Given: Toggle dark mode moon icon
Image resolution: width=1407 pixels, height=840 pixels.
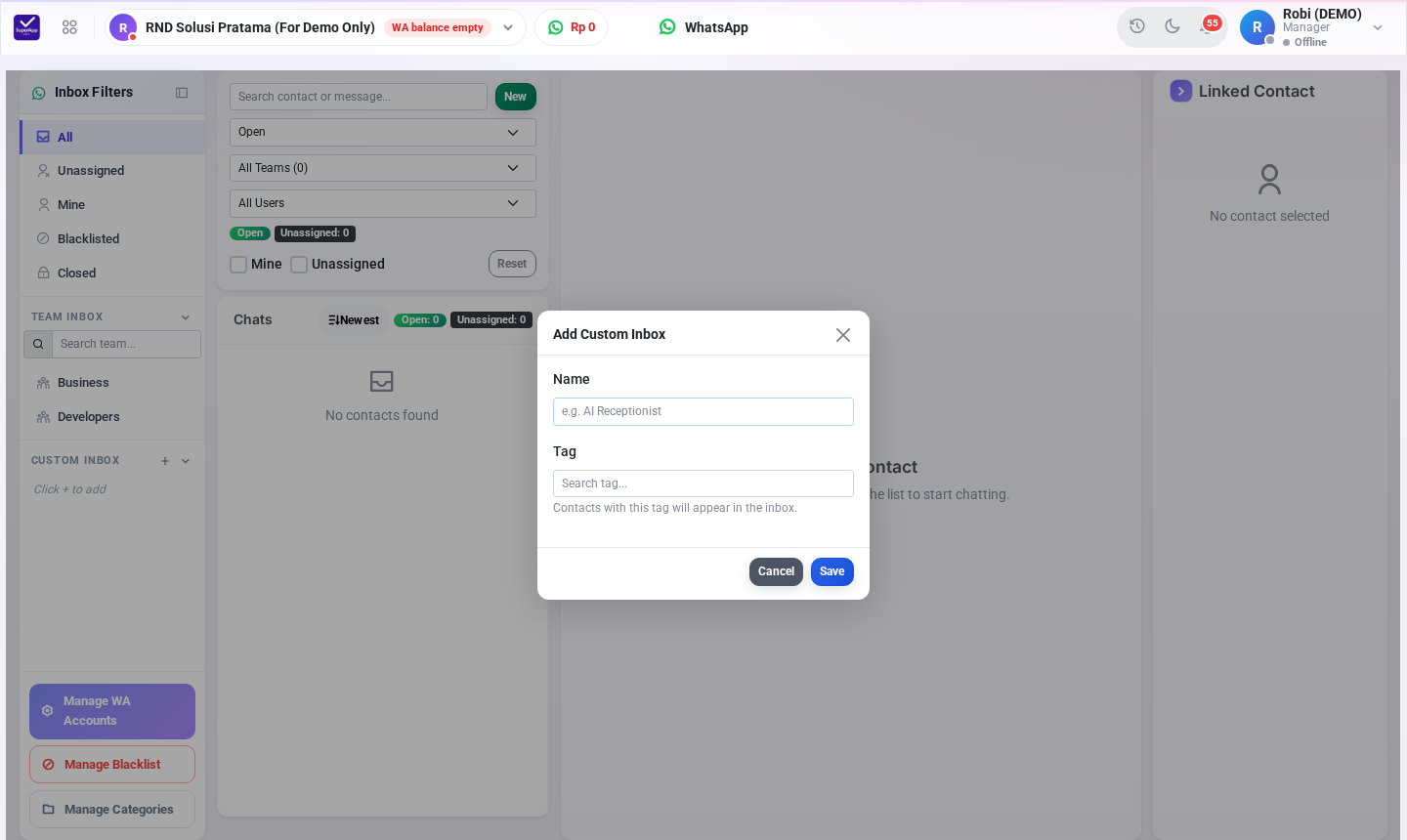Looking at the screenshot, I should pos(1172,26).
